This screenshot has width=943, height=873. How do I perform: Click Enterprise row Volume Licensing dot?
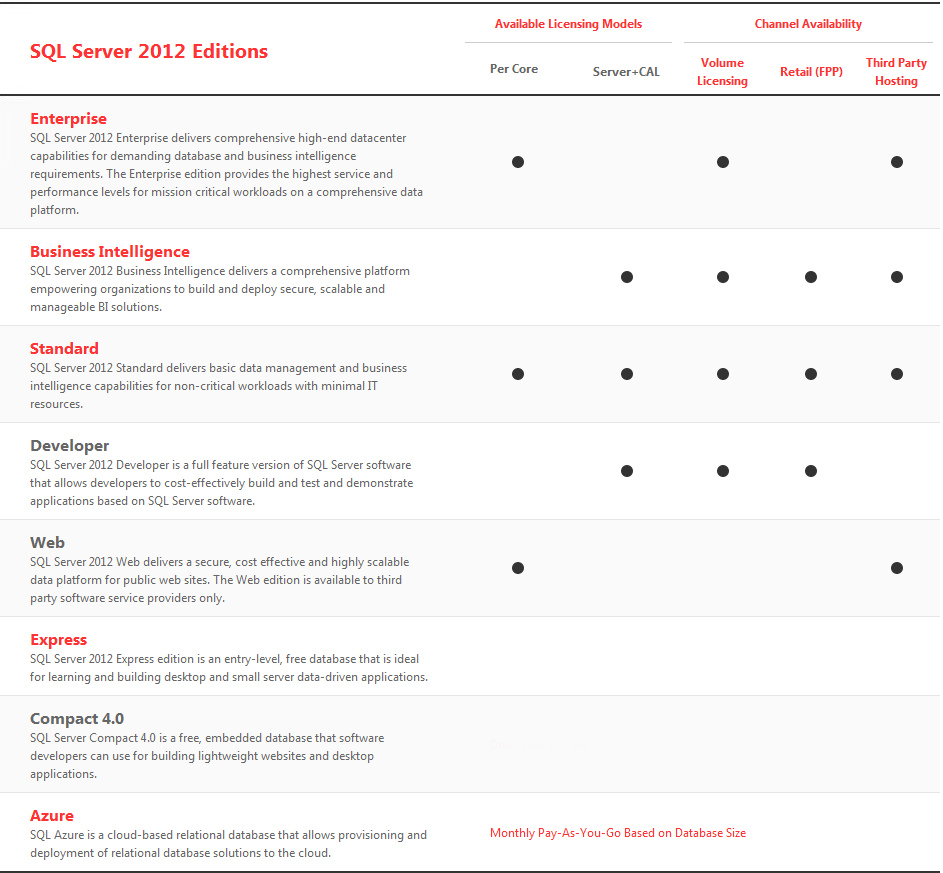723,162
